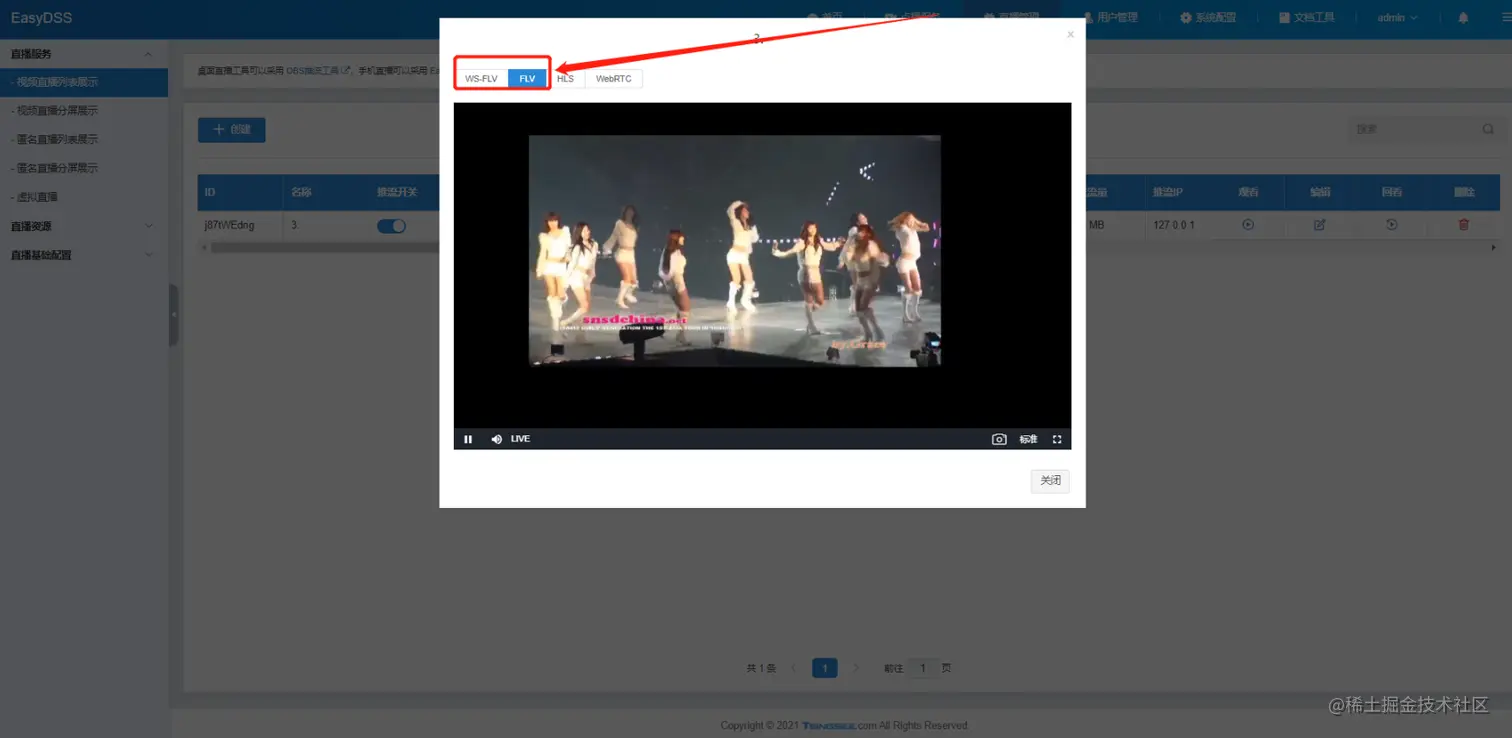The height and width of the screenshot is (738, 1512).
Task: Open the 系统配置 top menu
Action: point(1208,18)
